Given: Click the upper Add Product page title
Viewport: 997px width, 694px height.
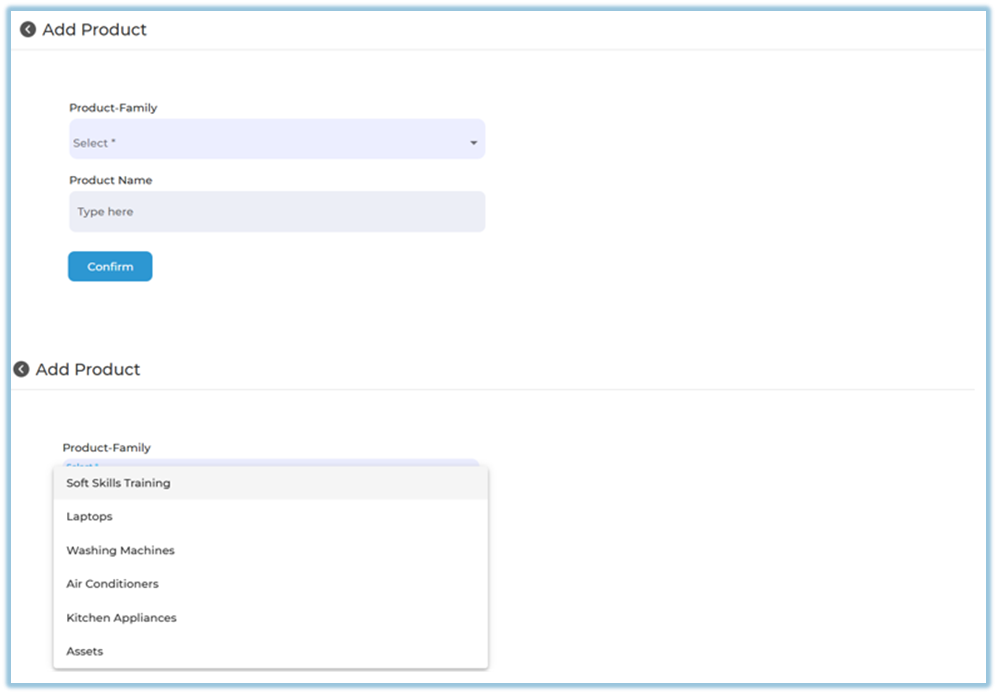Looking at the screenshot, I should tap(94, 30).
